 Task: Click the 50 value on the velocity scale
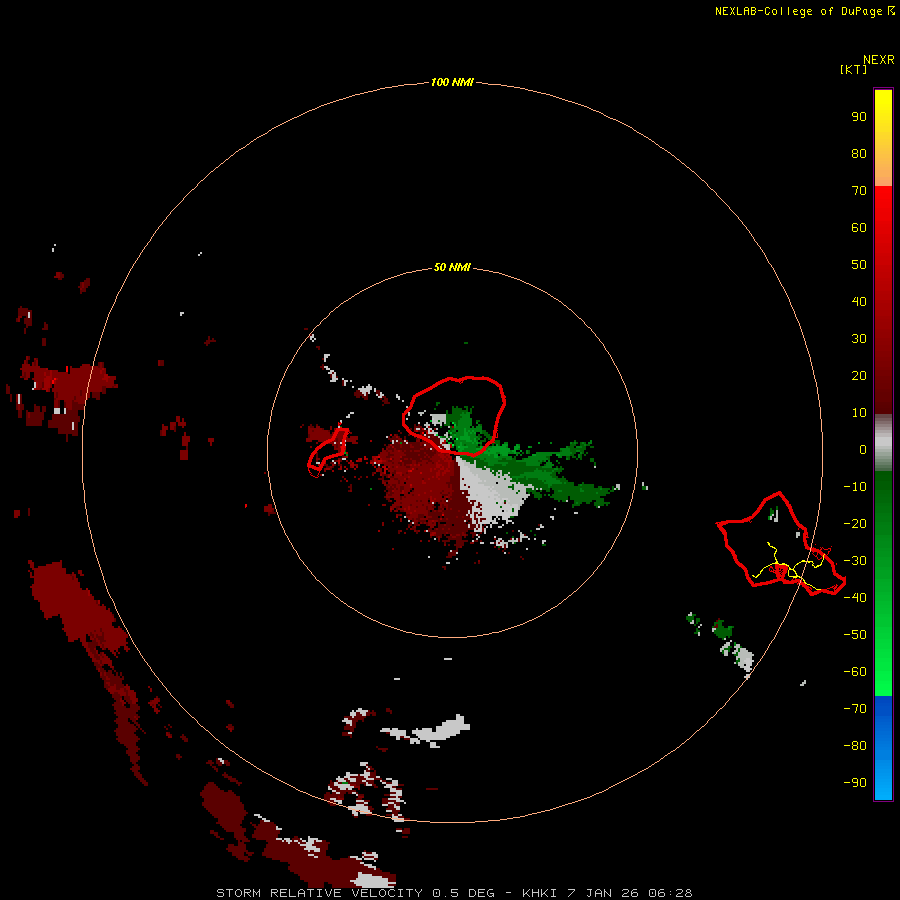(x=859, y=265)
